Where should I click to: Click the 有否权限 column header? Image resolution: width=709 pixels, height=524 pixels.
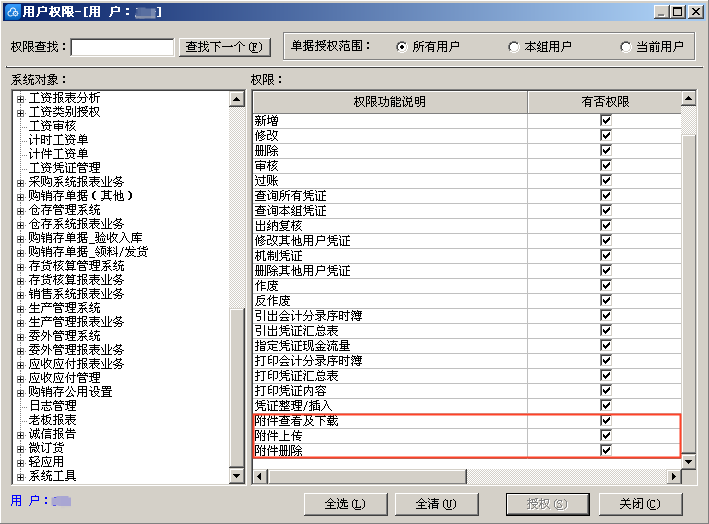[x=605, y=102]
